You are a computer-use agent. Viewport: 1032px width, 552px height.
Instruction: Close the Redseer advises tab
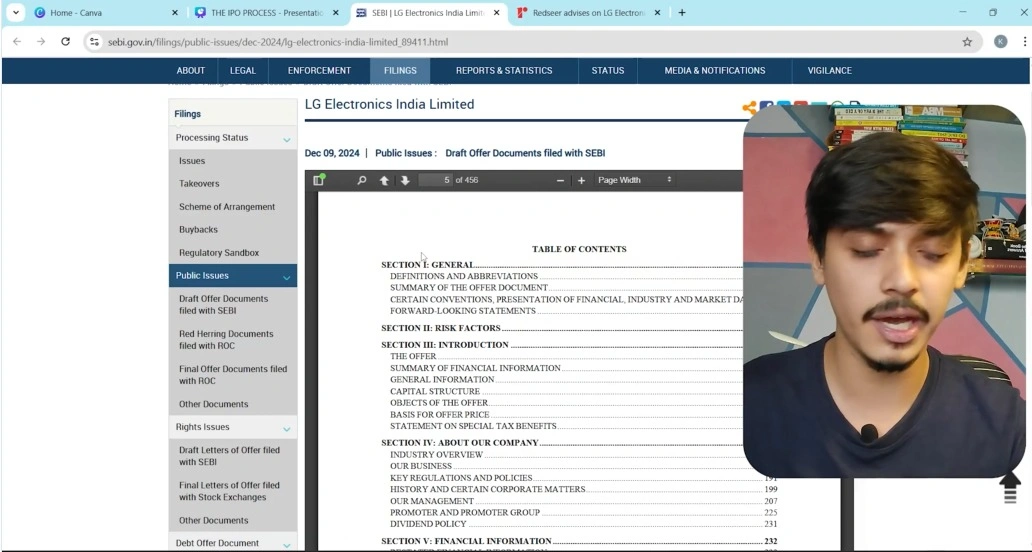pos(657,13)
